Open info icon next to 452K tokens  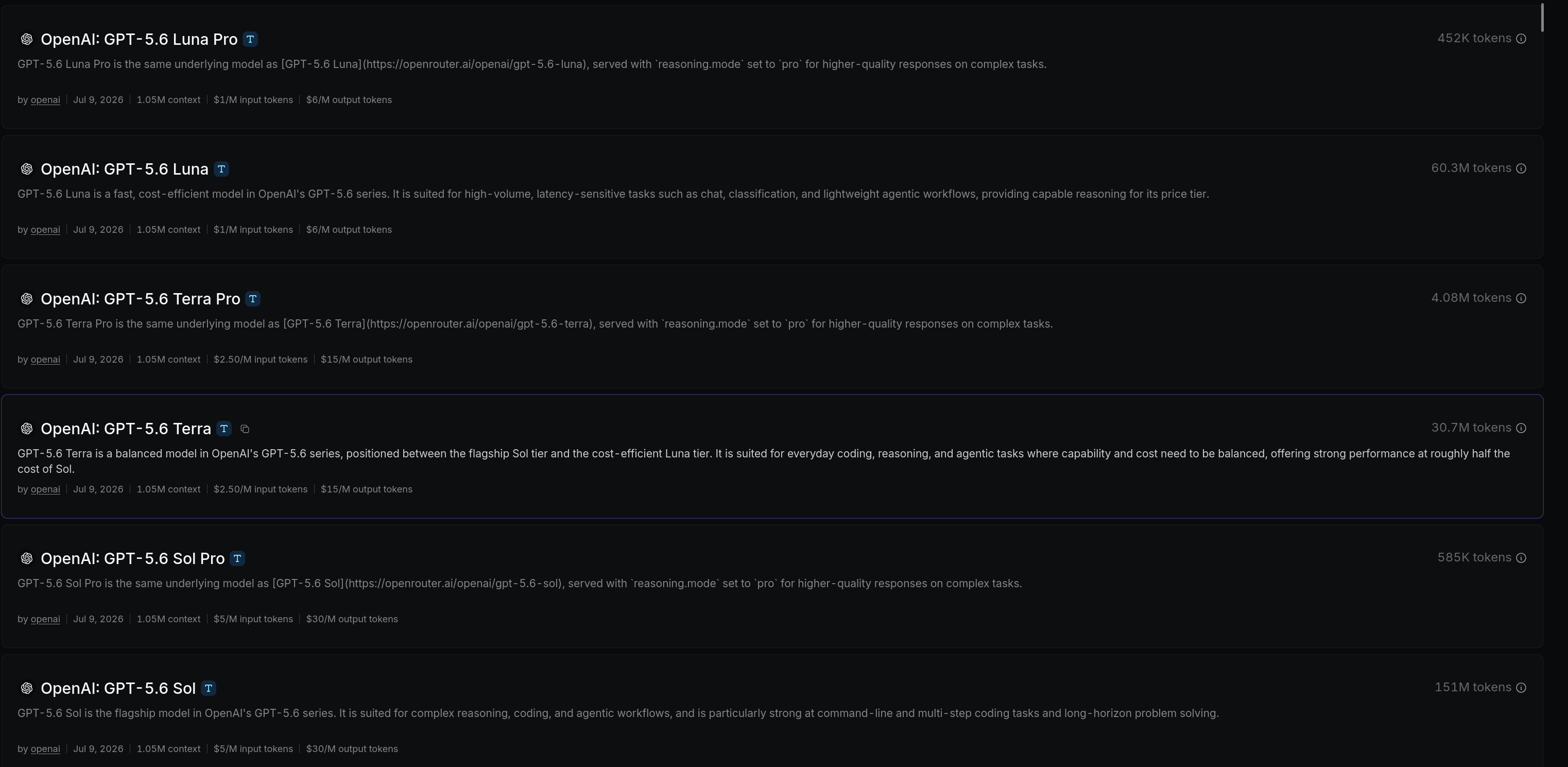(1521, 39)
